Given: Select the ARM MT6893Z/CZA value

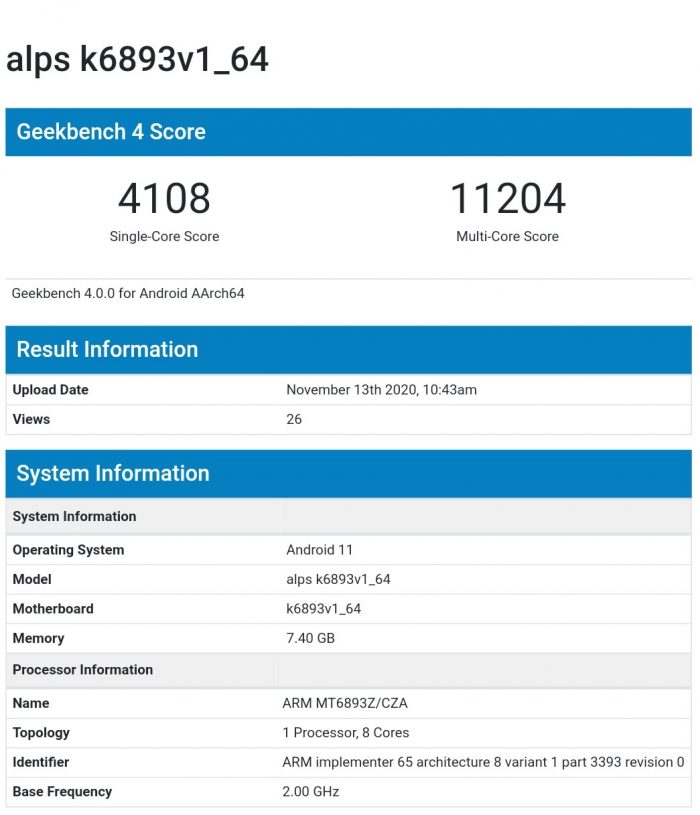Looking at the screenshot, I should 345,703.
